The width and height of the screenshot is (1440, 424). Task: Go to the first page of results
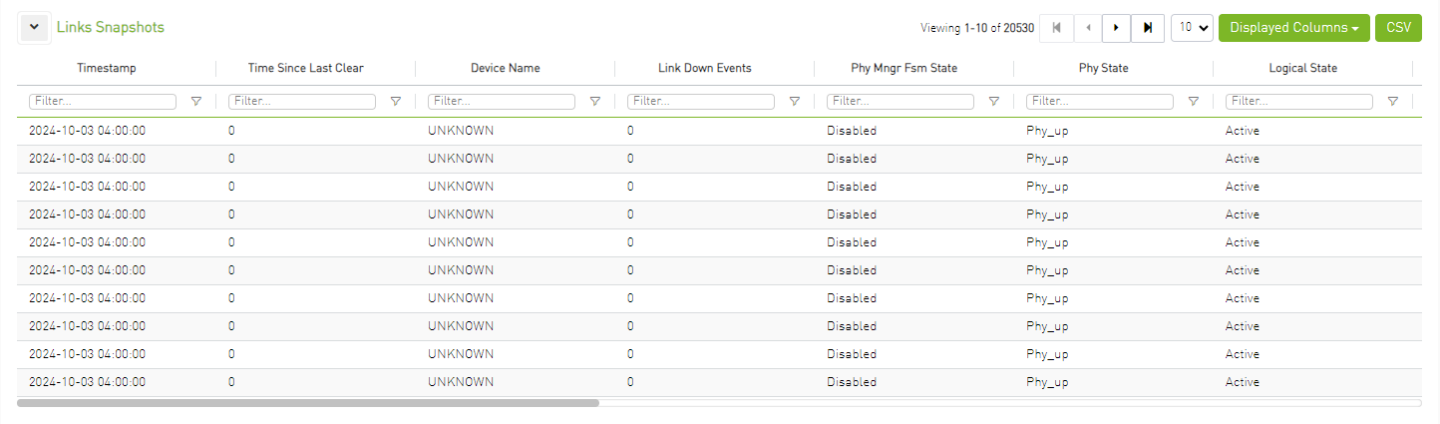click(x=1057, y=28)
